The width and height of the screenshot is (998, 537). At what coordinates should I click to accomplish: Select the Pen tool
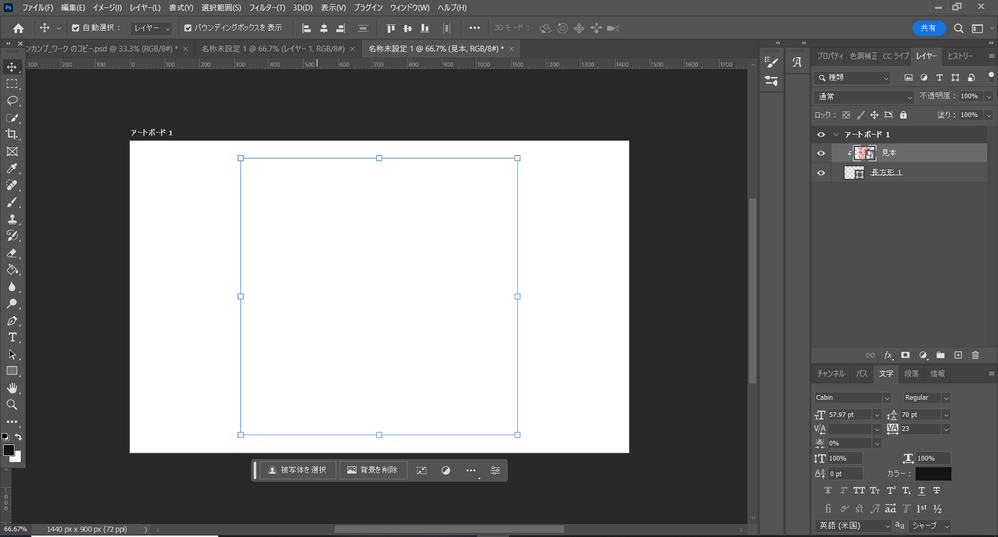tap(12, 321)
